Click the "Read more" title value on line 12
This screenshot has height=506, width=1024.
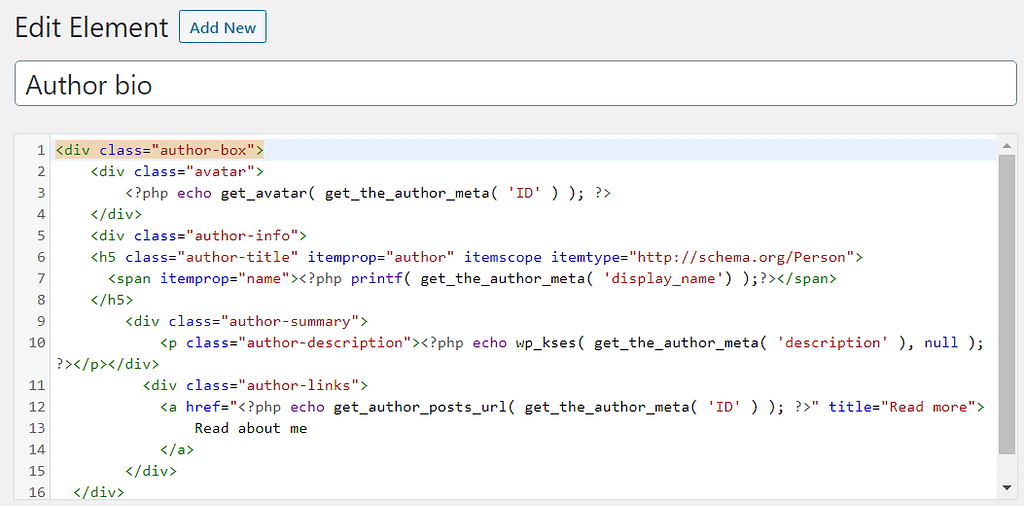(x=927, y=407)
